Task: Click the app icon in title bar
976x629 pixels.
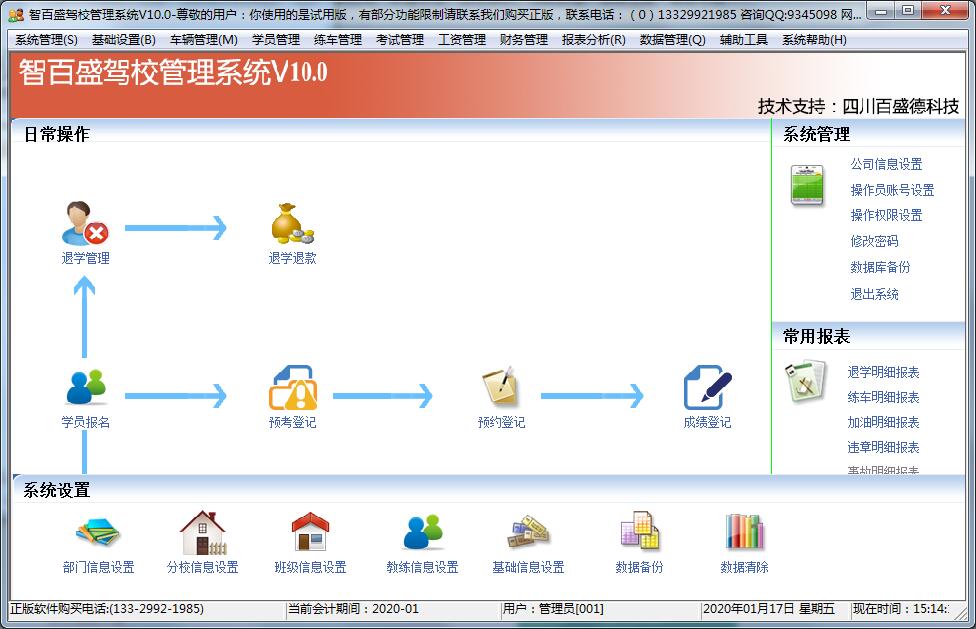Action: tap(17, 14)
